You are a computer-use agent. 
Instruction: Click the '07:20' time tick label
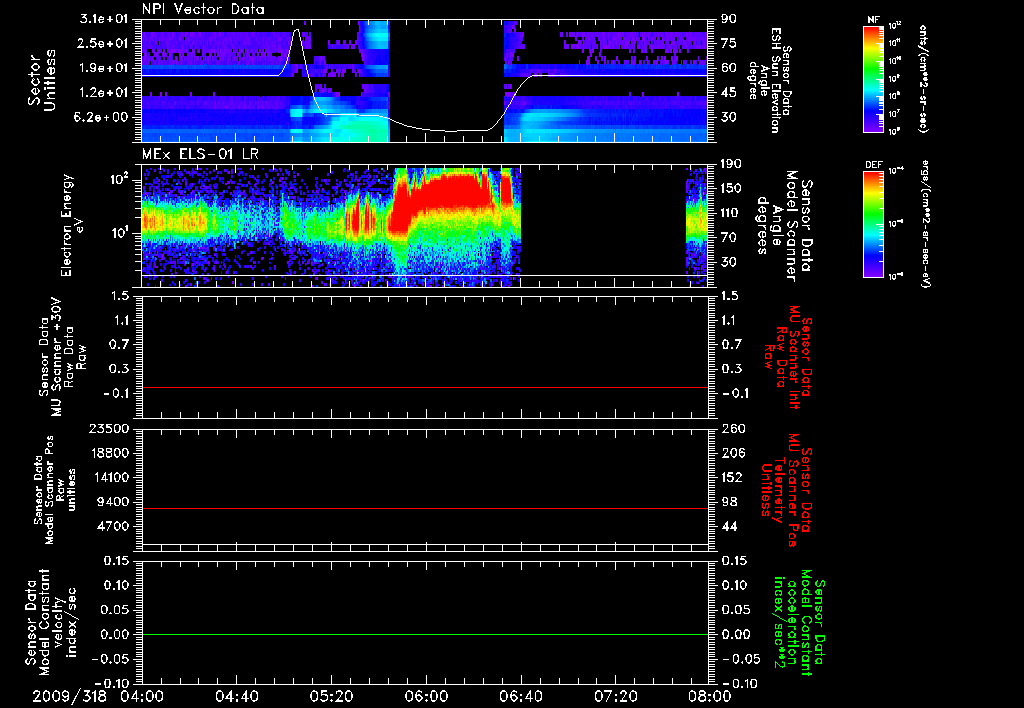(x=615, y=696)
